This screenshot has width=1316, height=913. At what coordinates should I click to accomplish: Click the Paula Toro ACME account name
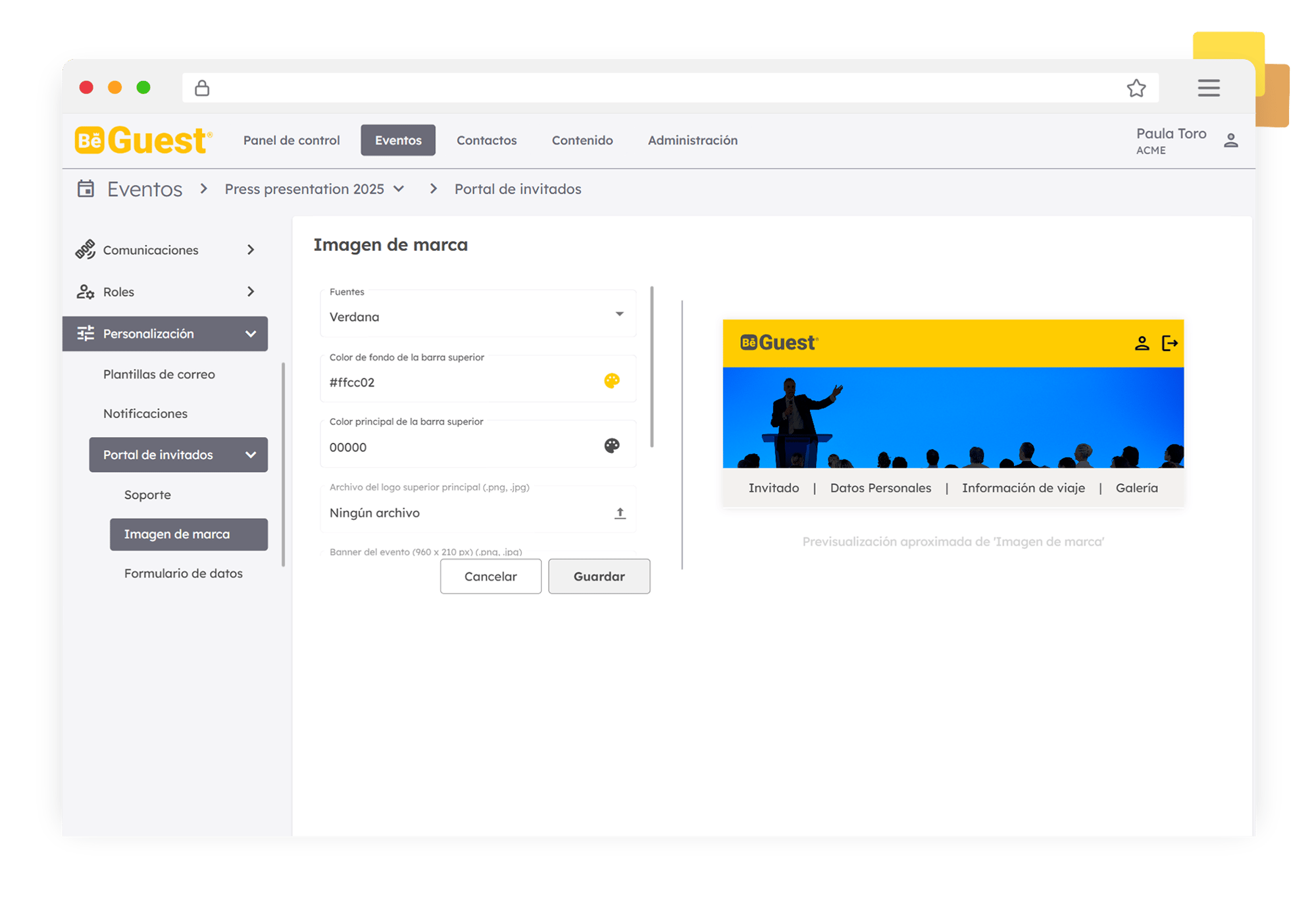tap(1171, 141)
